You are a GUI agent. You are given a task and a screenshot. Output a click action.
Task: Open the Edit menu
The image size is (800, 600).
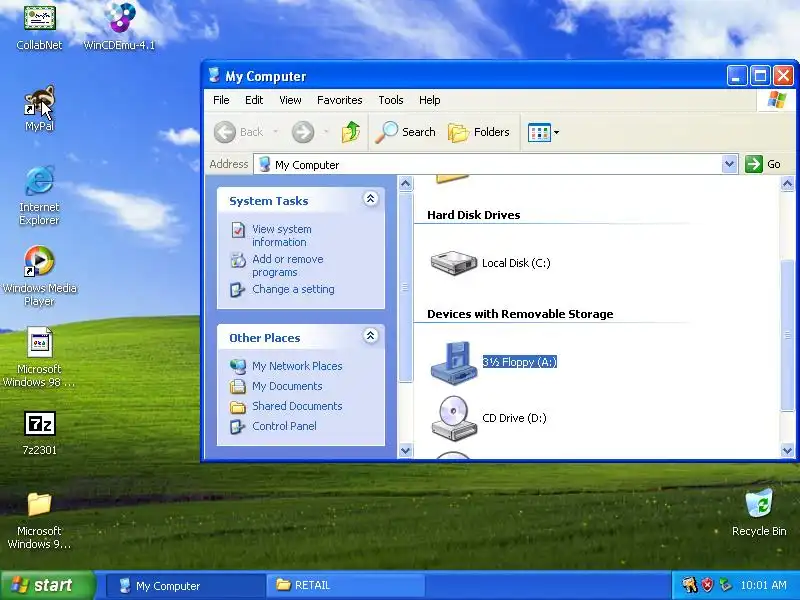(254, 100)
